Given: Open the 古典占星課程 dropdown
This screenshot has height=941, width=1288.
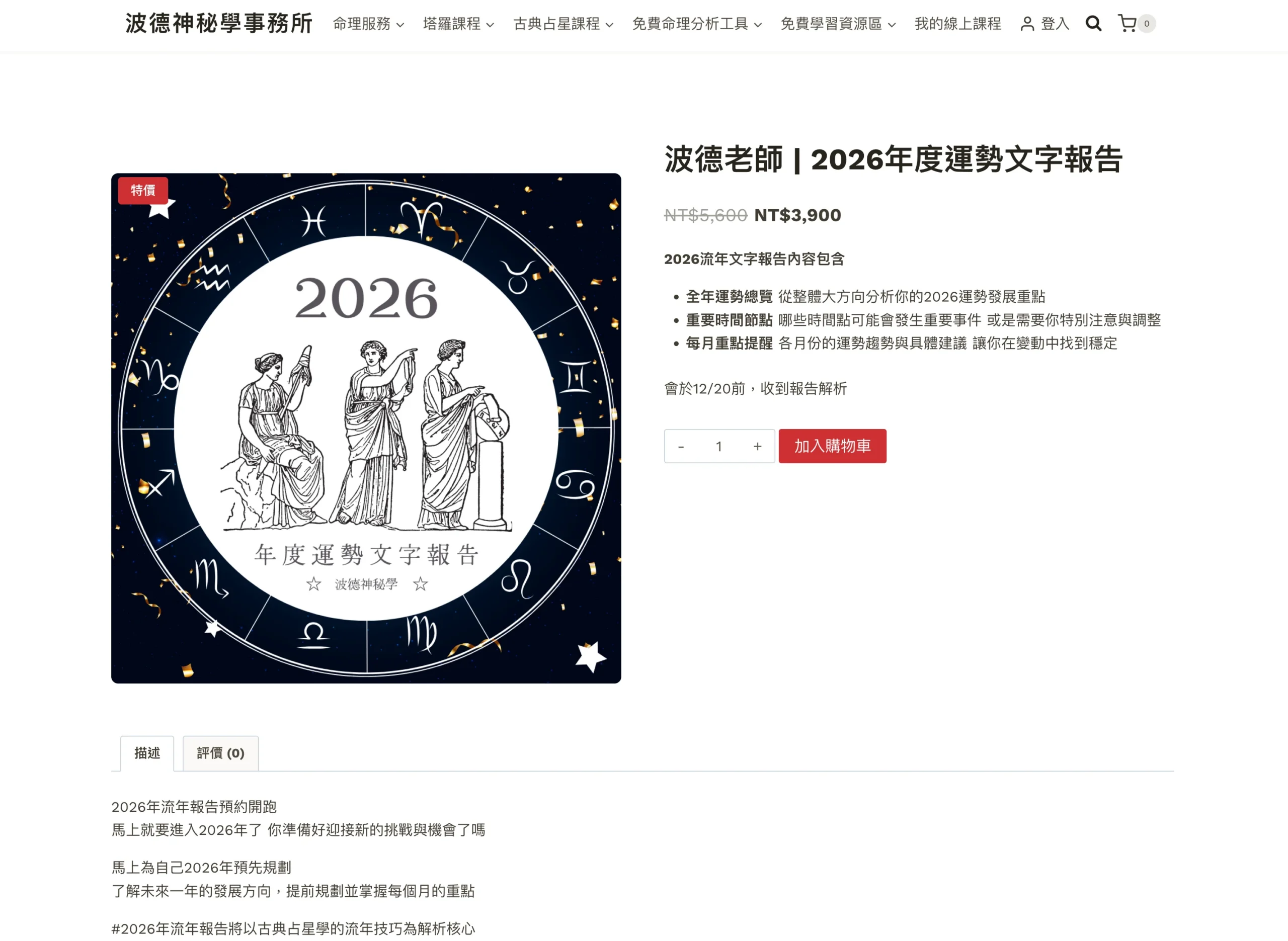Looking at the screenshot, I should tap(563, 24).
